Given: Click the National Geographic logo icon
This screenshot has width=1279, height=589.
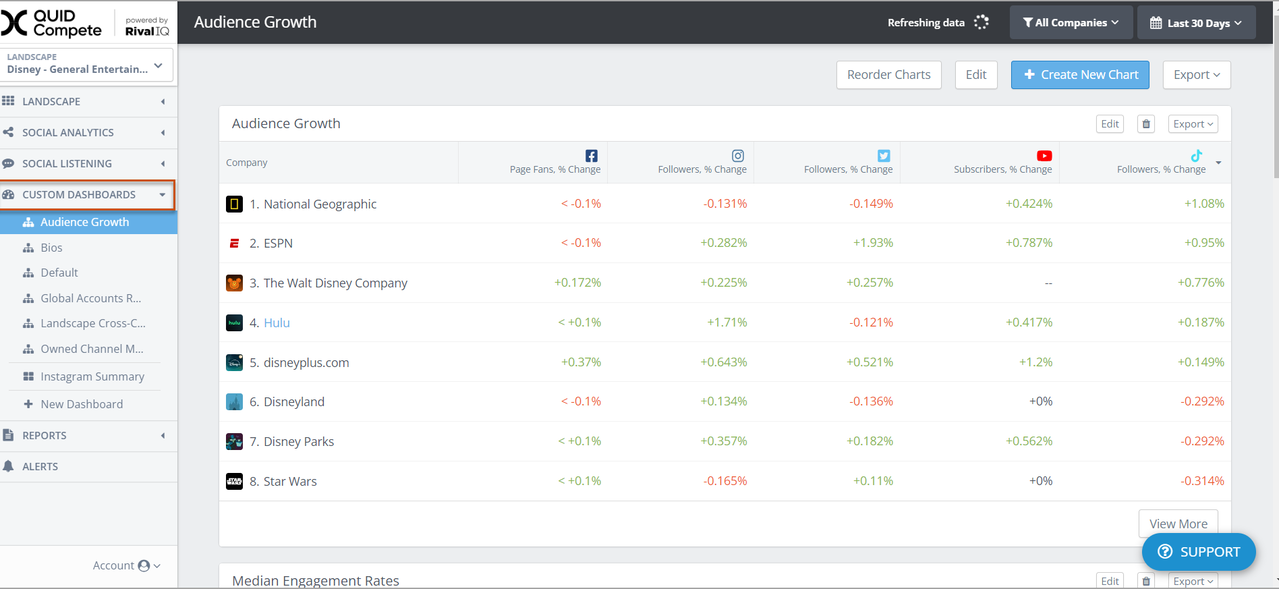Looking at the screenshot, I should (234, 204).
